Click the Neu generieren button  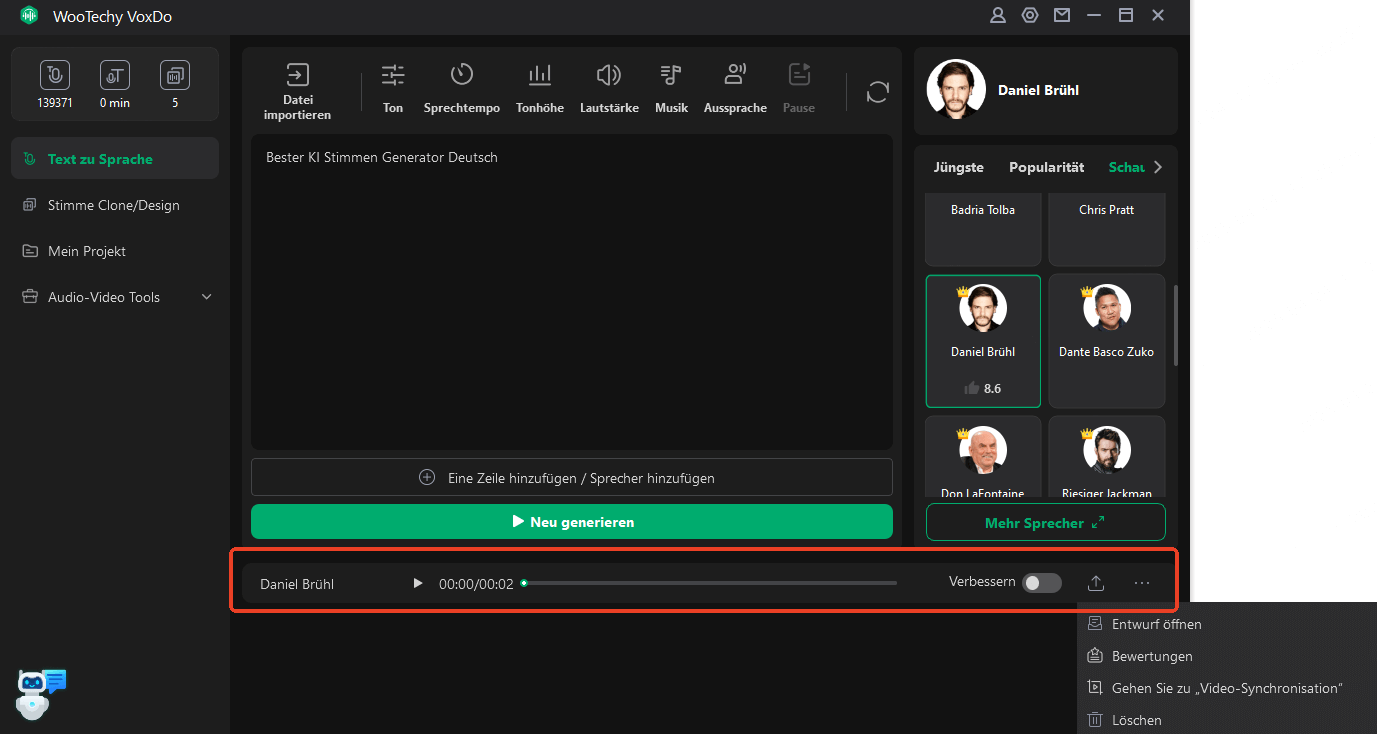point(571,522)
